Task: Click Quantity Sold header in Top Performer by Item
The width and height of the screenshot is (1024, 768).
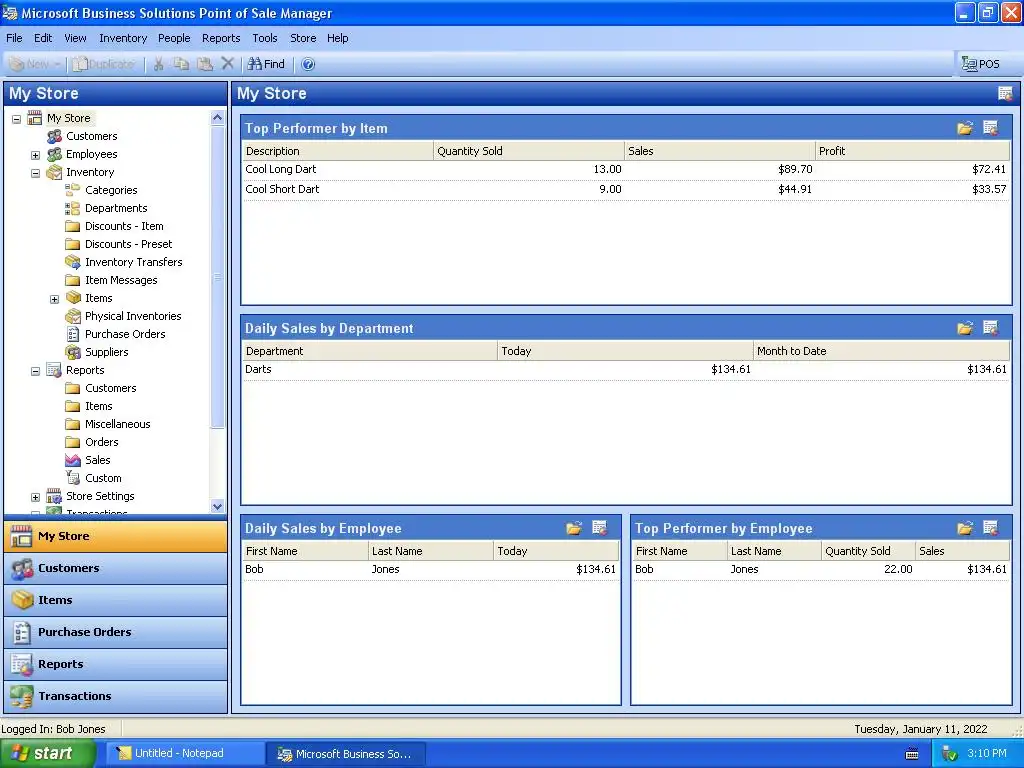Action: [528, 151]
